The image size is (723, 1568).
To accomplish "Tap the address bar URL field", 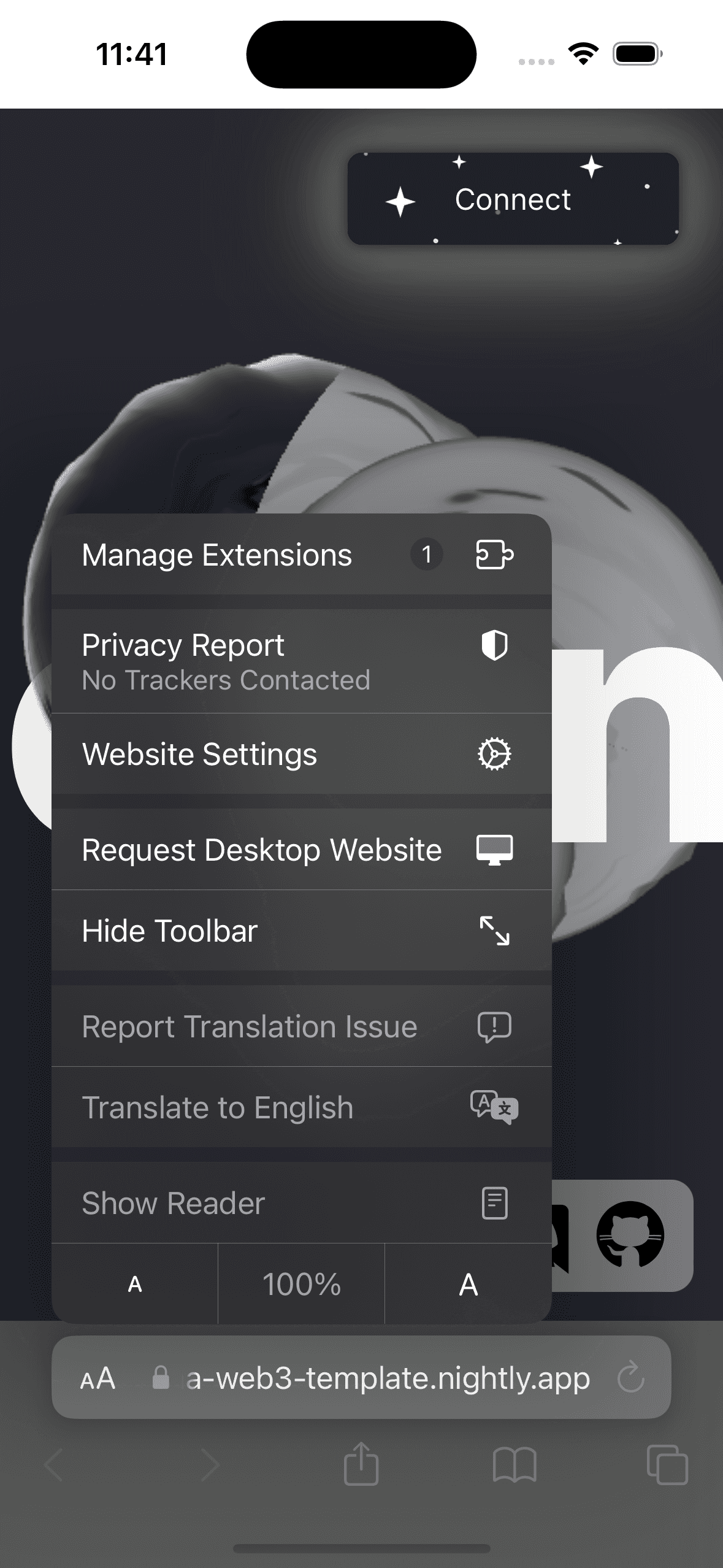I will (x=388, y=1378).
